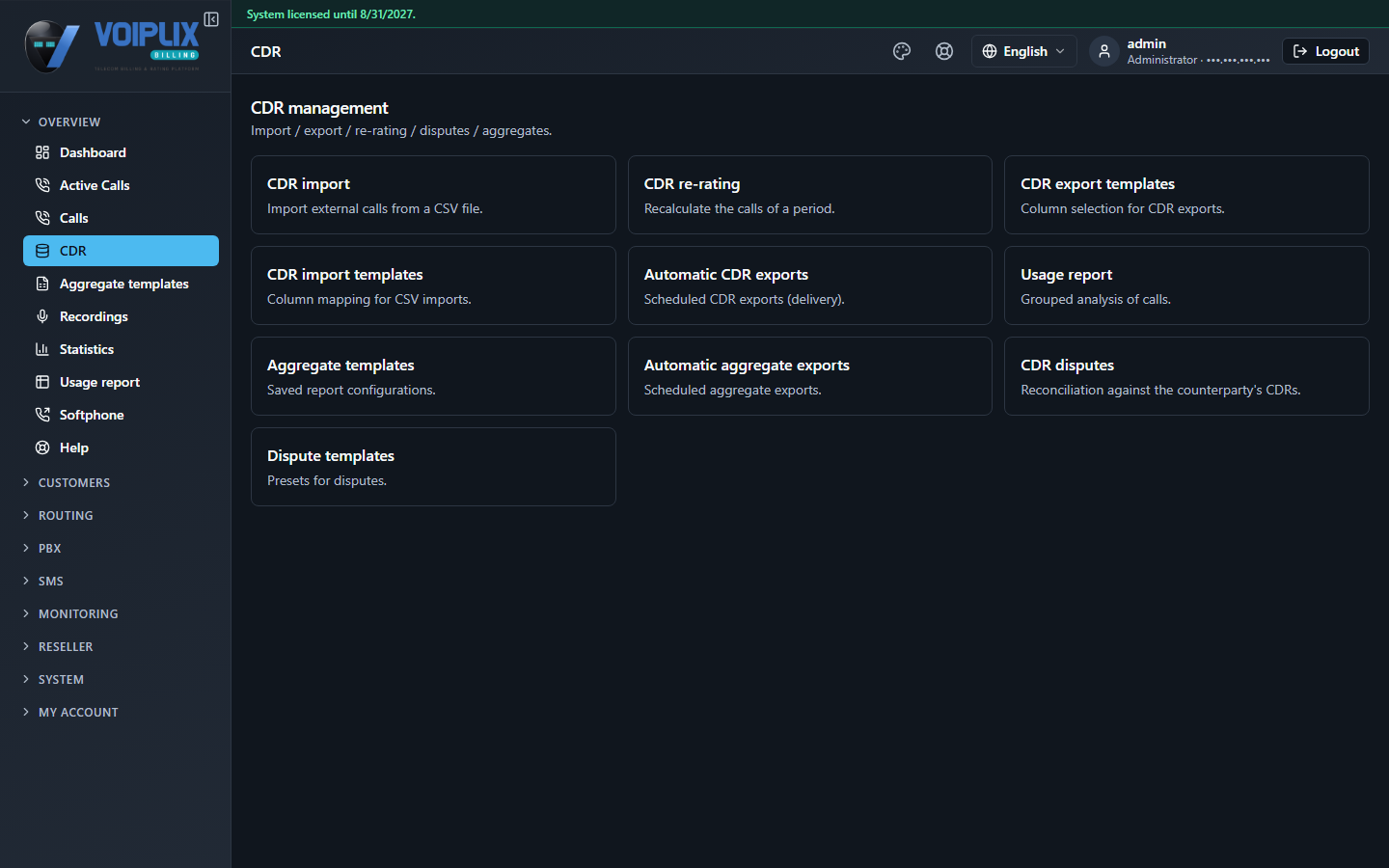The image size is (1389, 868).
Task: Open Active Calls from the sidebar
Action: coord(121,185)
